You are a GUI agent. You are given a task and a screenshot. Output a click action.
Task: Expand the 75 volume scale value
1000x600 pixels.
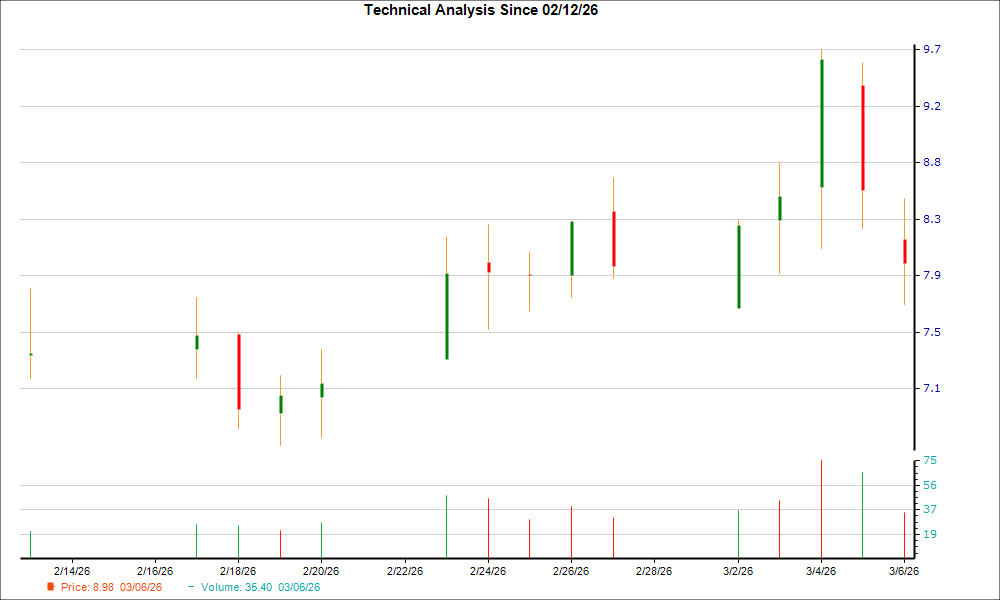(x=928, y=460)
